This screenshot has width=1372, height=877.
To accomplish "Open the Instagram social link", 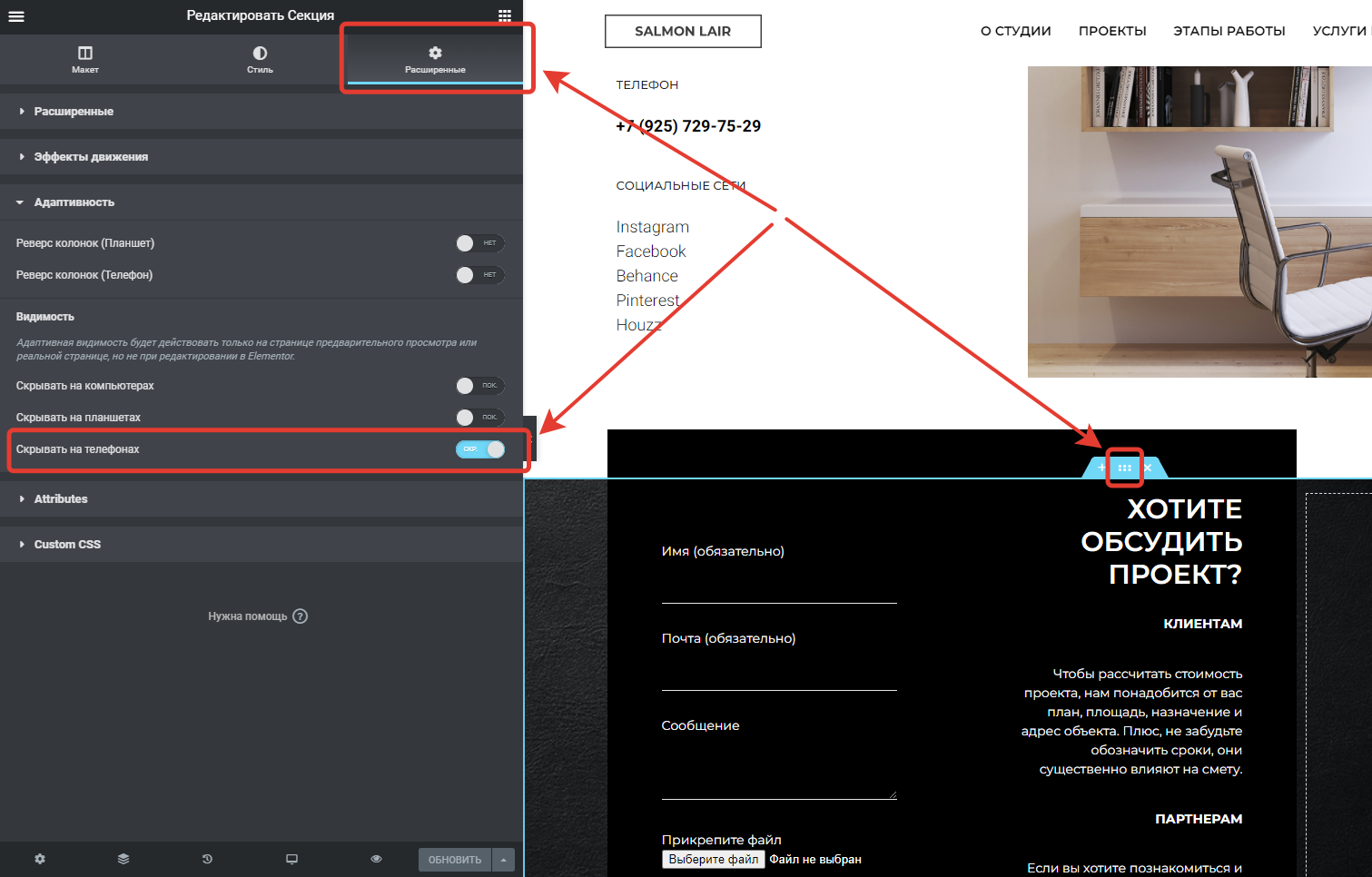I will pos(652,227).
